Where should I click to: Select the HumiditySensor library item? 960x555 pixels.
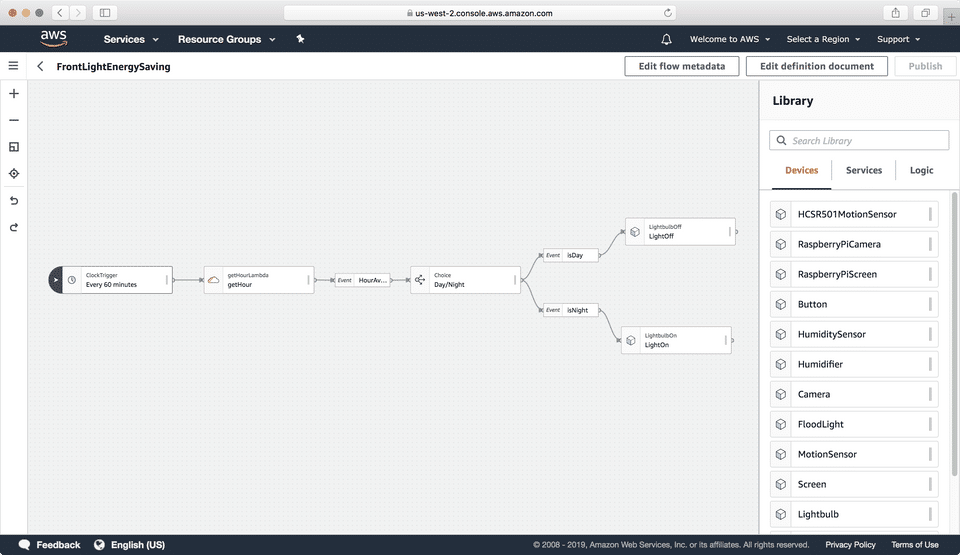pos(853,334)
